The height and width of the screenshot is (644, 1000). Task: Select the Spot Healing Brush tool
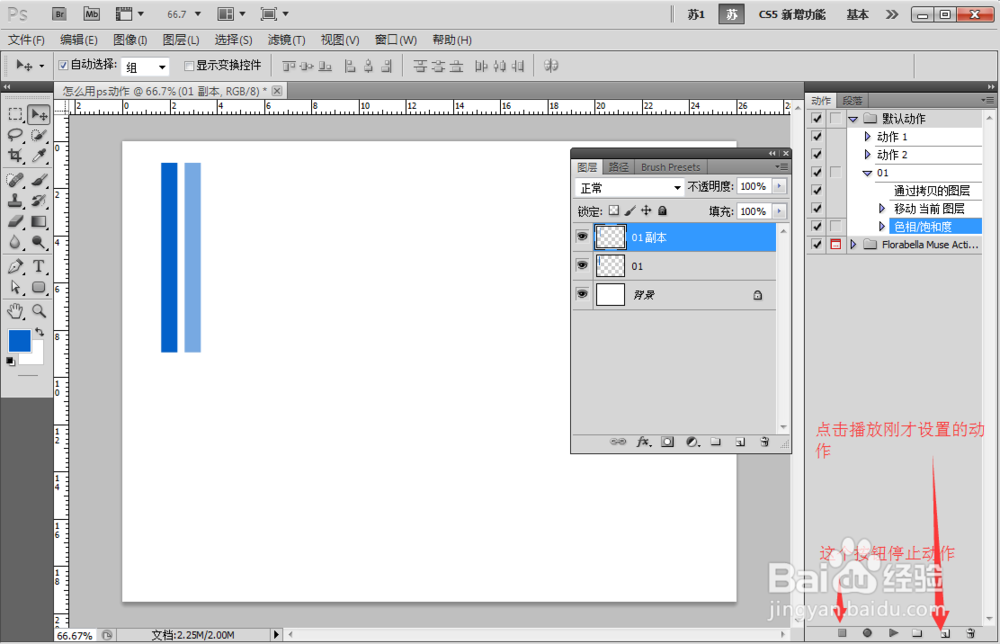[15, 180]
